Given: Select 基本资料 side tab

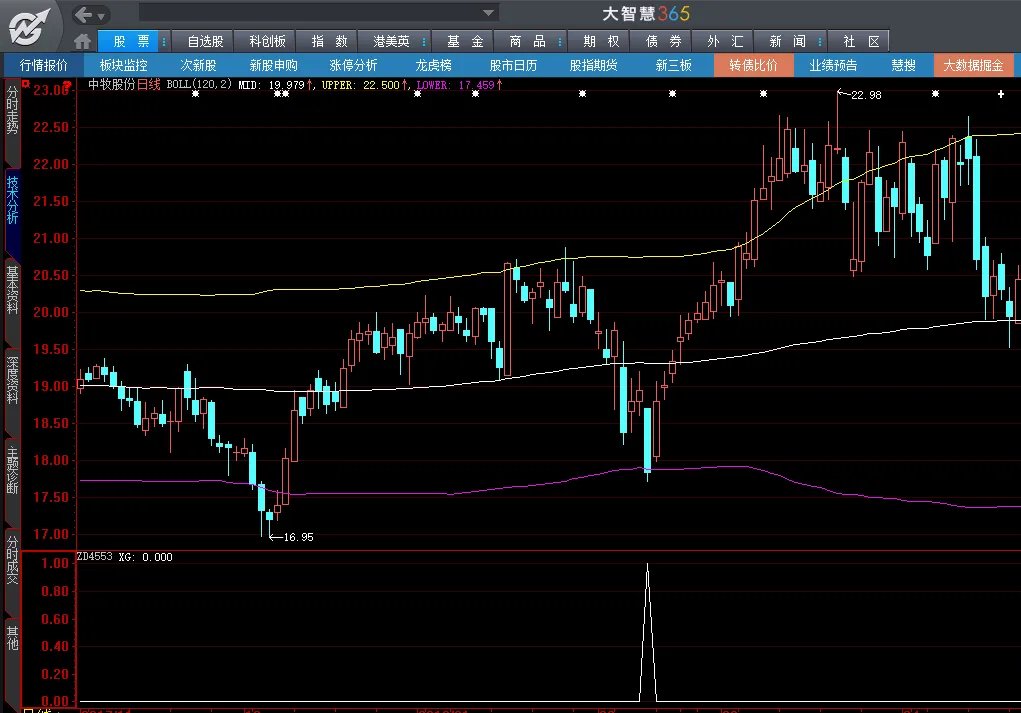Looking at the screenshot, I should point(12,289).
